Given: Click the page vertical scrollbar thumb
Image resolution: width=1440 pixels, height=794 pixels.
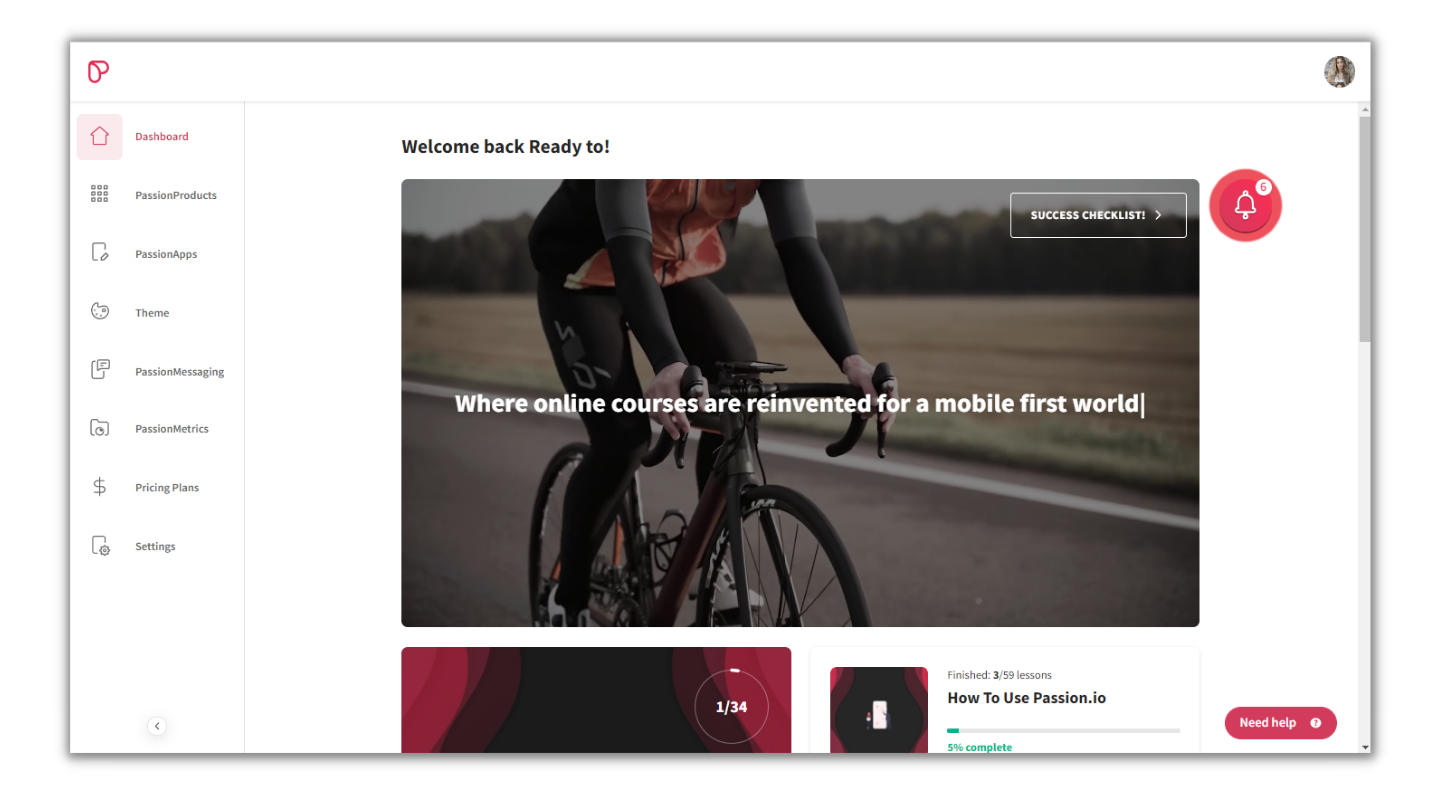Looking at the screenshot, I should pos(1365,229).
